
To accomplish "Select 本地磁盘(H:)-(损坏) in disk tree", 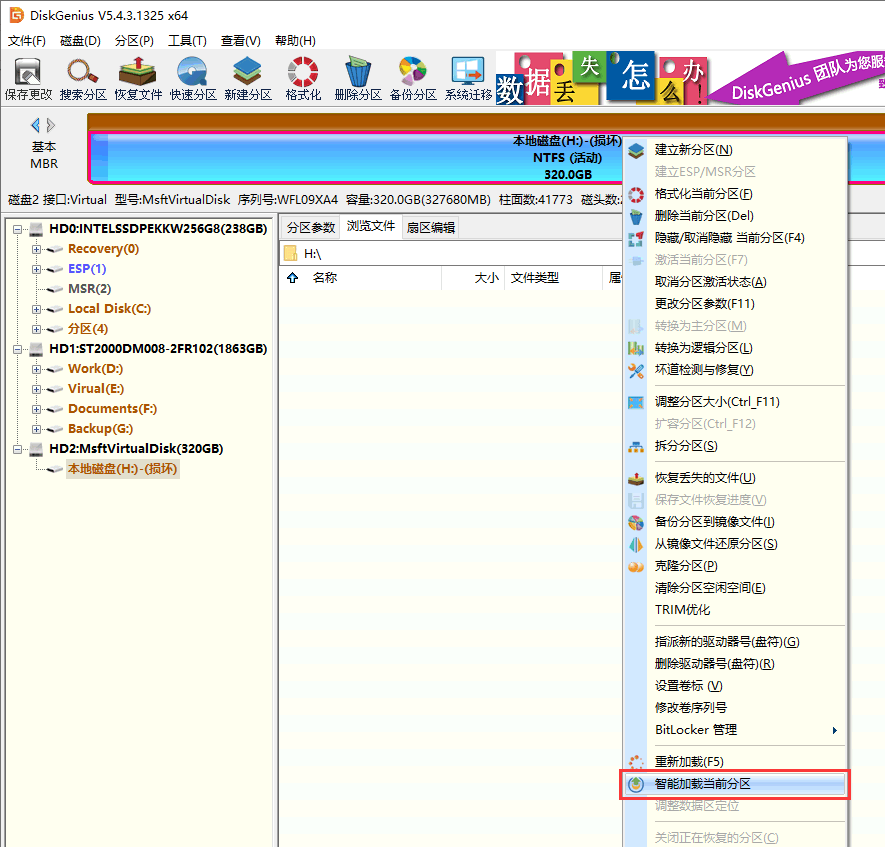I will coord(122,469).
